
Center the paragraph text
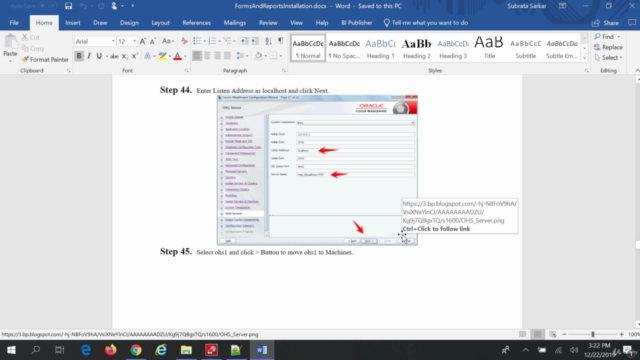207,56
